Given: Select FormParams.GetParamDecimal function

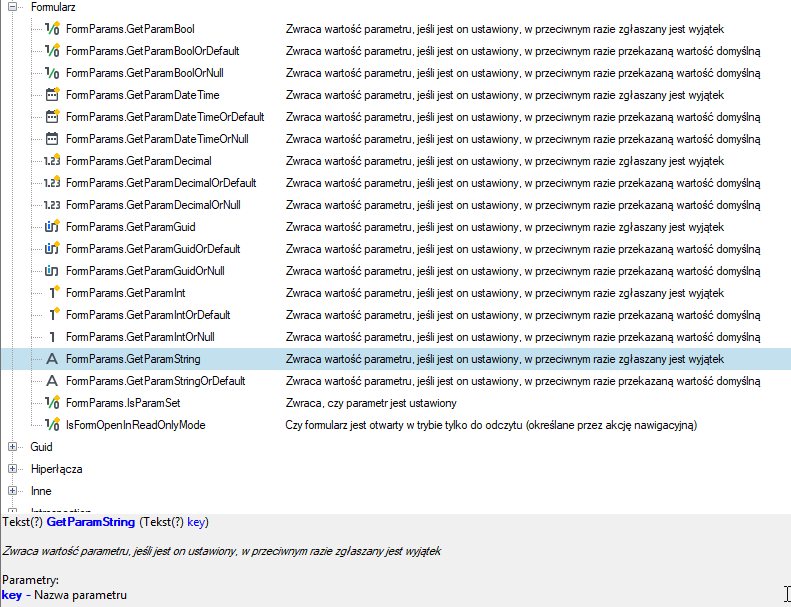Looking at the screenshot, I should pos(139,161).
